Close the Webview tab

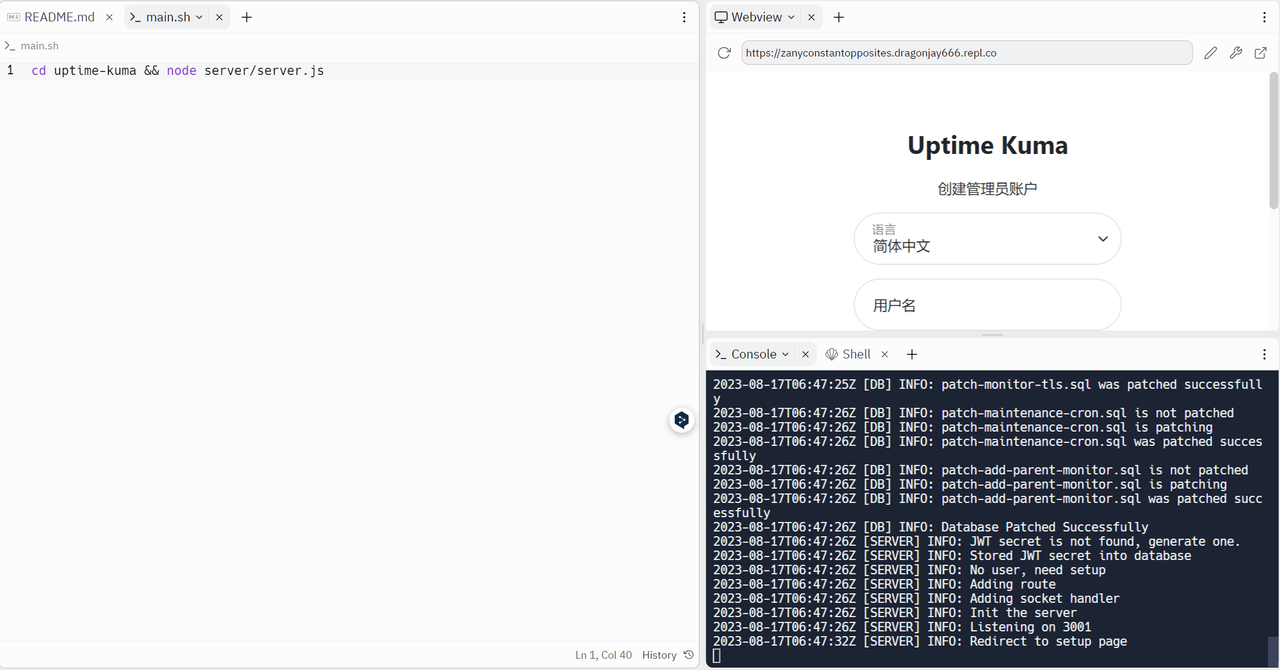coord(811,17)
